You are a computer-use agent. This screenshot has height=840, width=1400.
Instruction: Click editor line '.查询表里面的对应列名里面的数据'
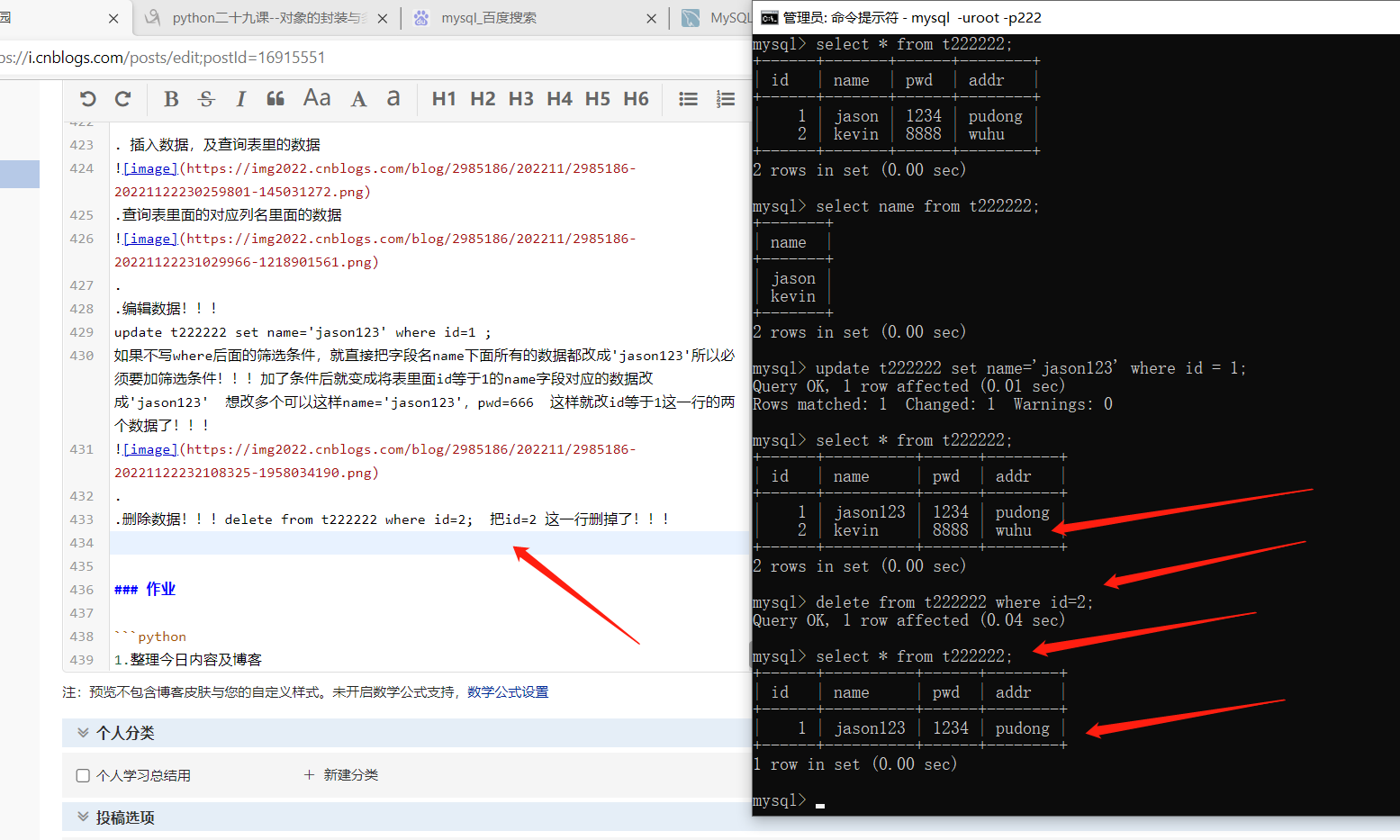(229, 215)
